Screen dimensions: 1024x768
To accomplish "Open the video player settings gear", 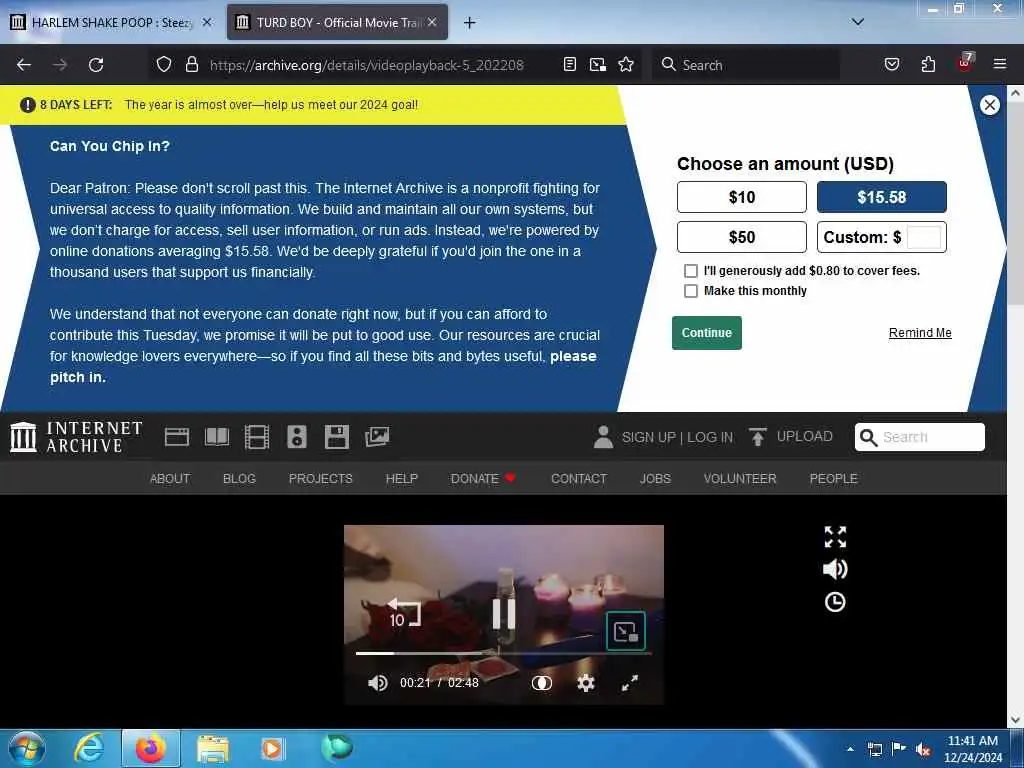I will pyautogui.click(x=586, y=683).
